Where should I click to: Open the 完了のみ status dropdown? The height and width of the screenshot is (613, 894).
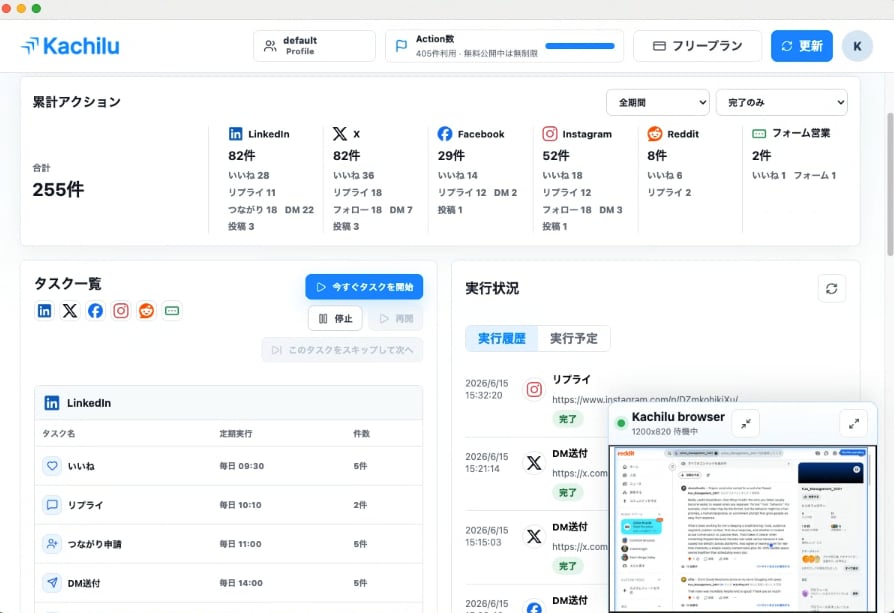pyautogui.click(x=782, y=103)
